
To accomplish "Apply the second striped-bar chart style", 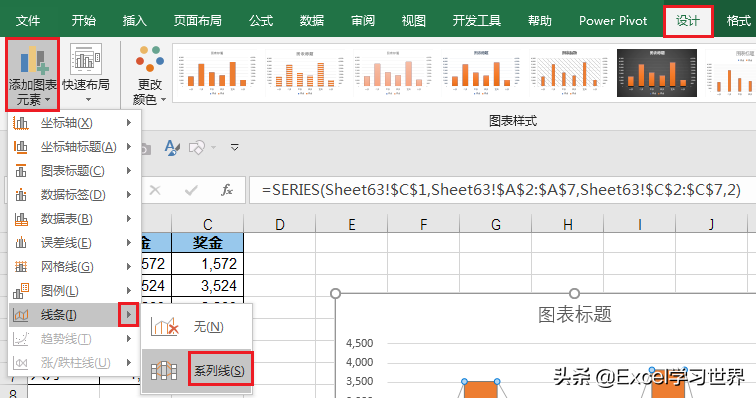I will [304, 72].
